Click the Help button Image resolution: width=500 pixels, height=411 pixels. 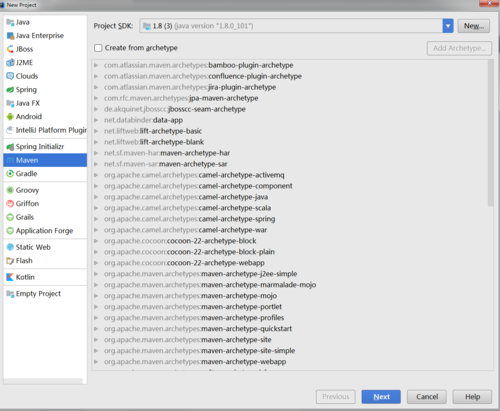click(472, 397)
